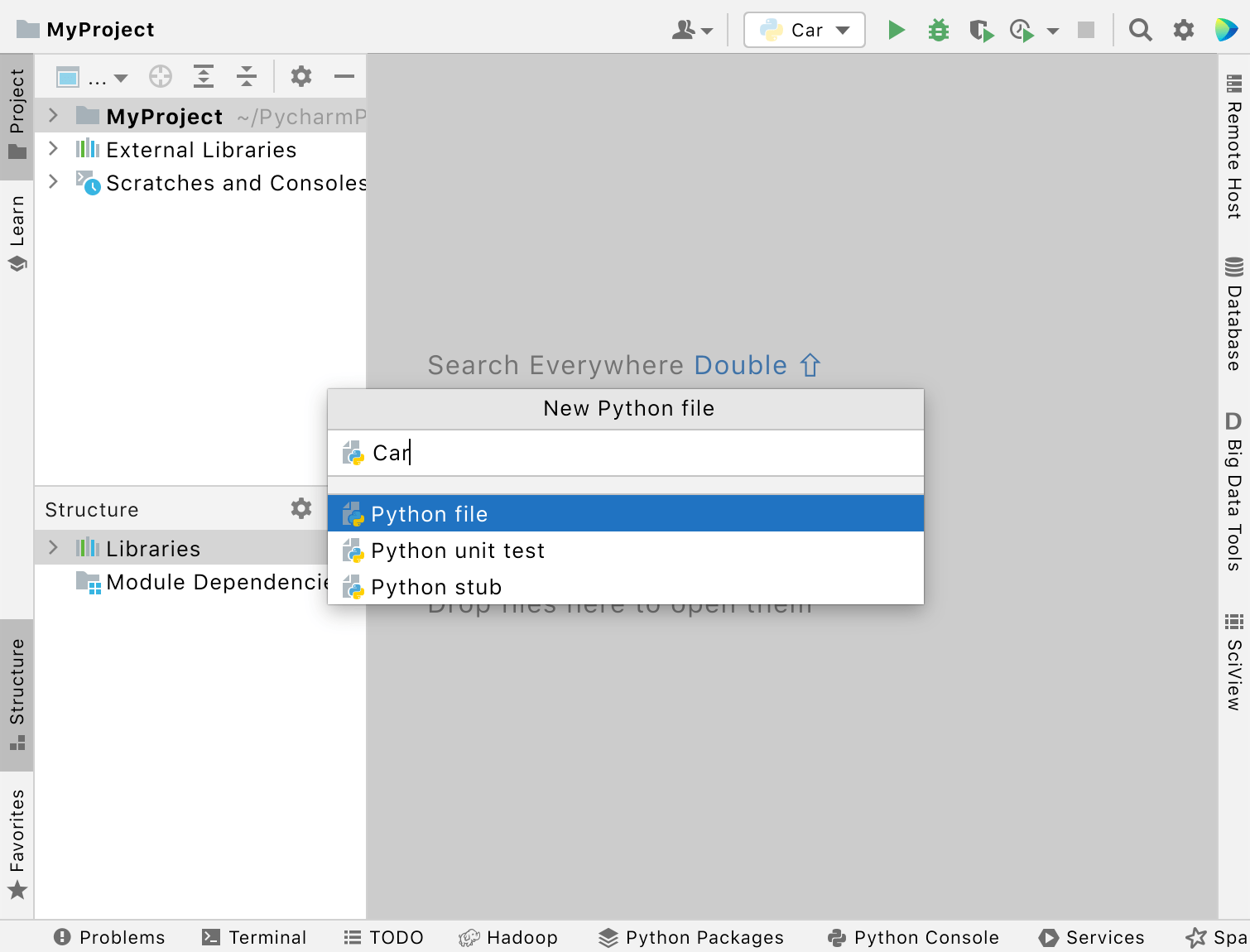The image size is (1250, 952).
Task: Open Search Everywhere via magnifier icon
Action: point(1141,30)
